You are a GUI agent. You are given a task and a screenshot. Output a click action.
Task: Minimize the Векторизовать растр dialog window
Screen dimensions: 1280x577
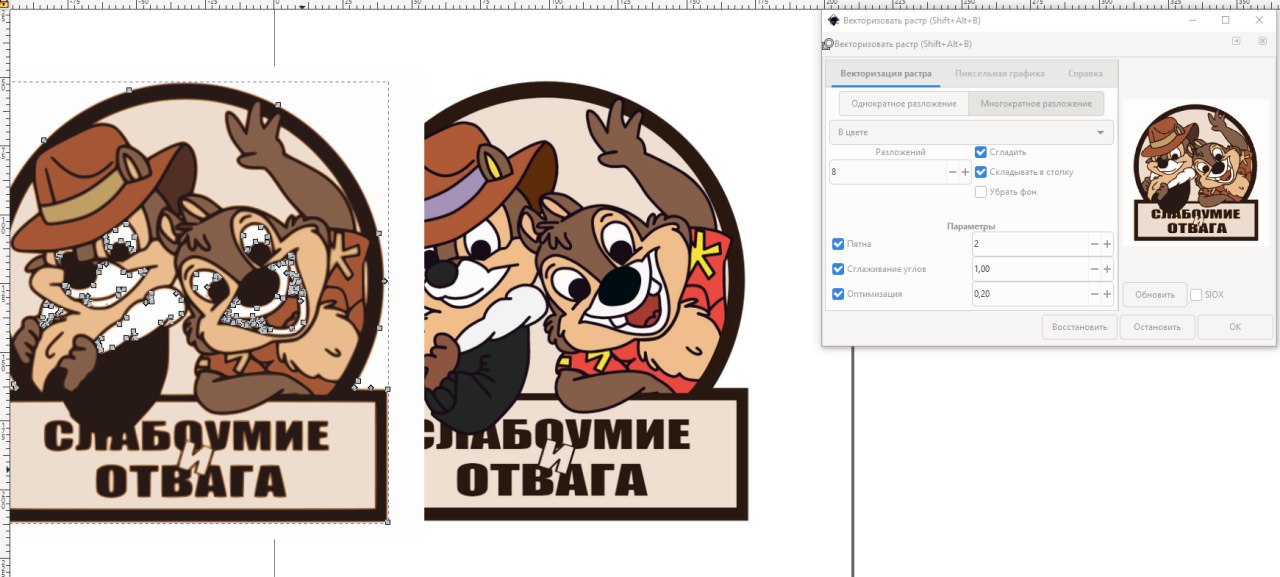click(x=1193, y=20)
